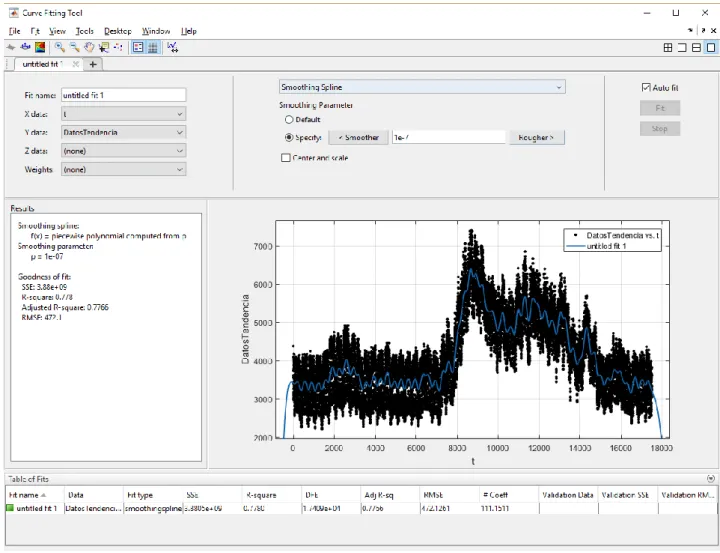Collapse the Table of Fits panel arrow
The width and height of the screenshot is (720, 553).
point(711,479)
